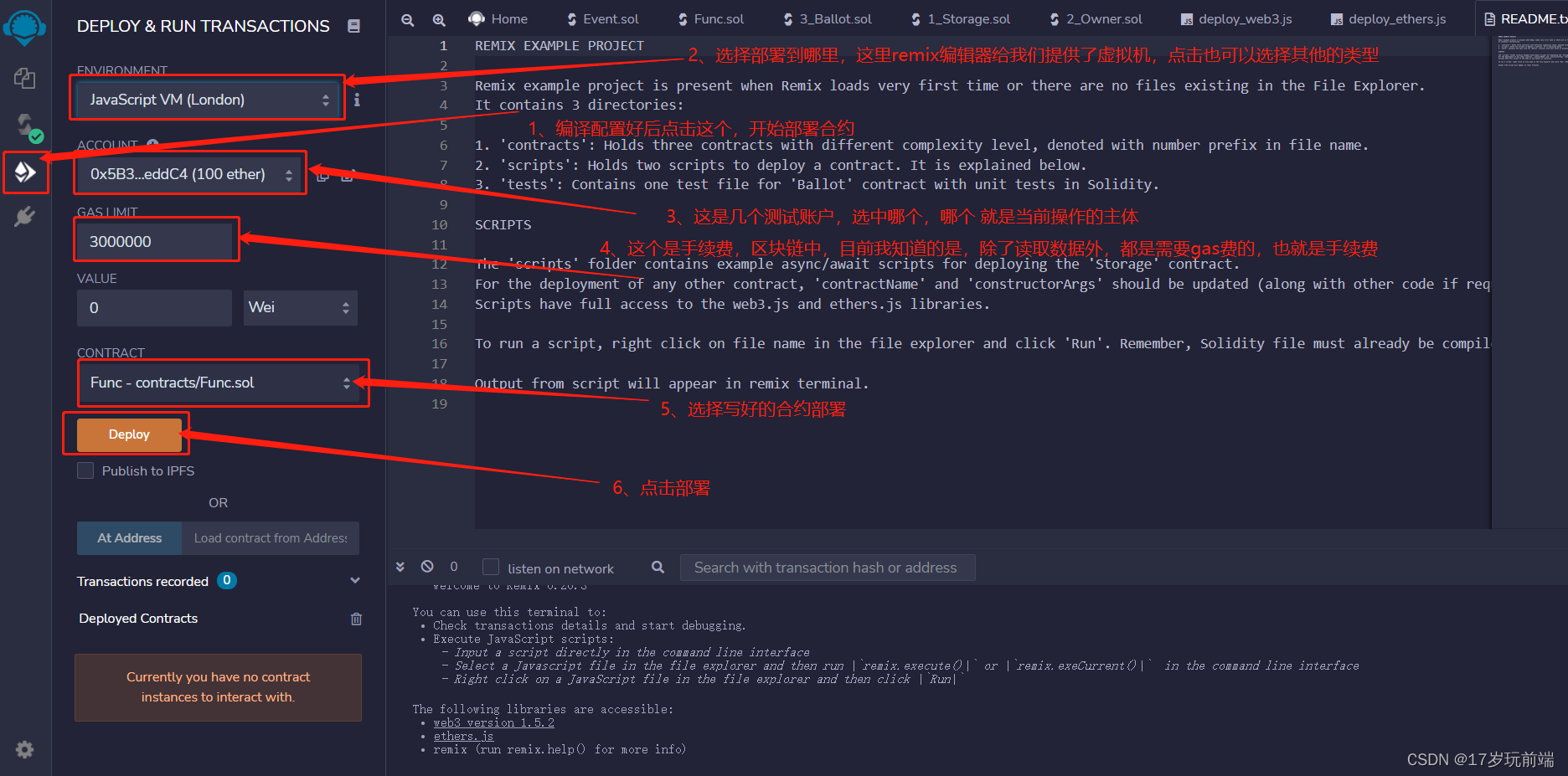The height and width of the screenshot is (776, 1568).
Task: Switch to the 3_Ballot.sol tab
Action: tap(828, 18)
